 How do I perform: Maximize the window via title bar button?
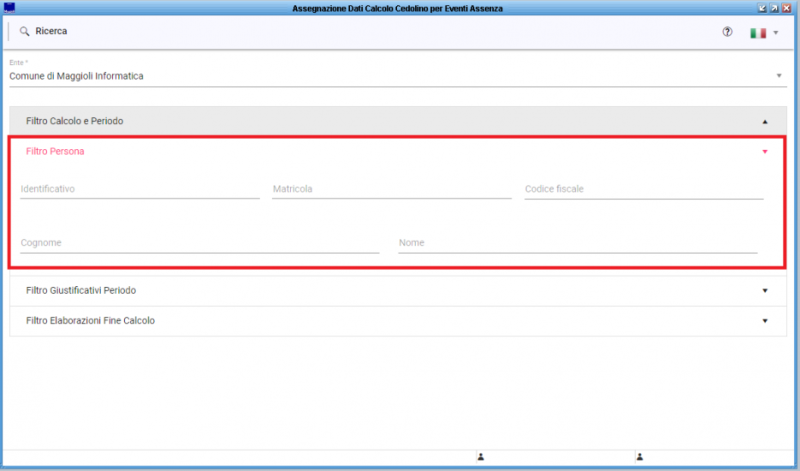coord(774,8)
